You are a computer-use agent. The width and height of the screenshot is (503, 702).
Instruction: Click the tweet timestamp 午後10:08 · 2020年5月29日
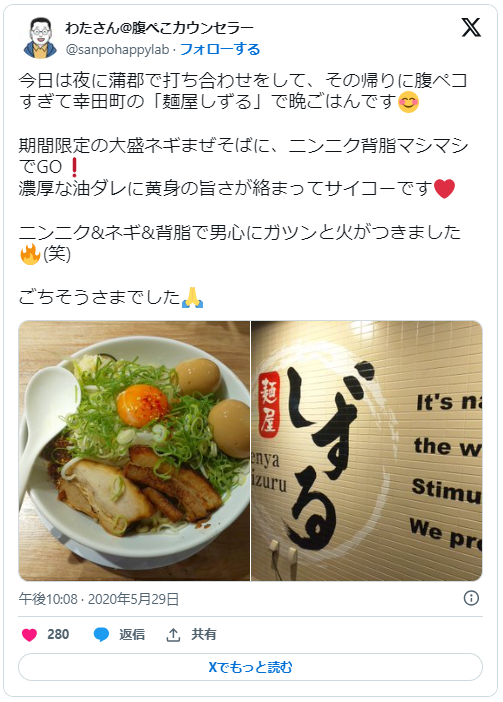pos(99,599)
